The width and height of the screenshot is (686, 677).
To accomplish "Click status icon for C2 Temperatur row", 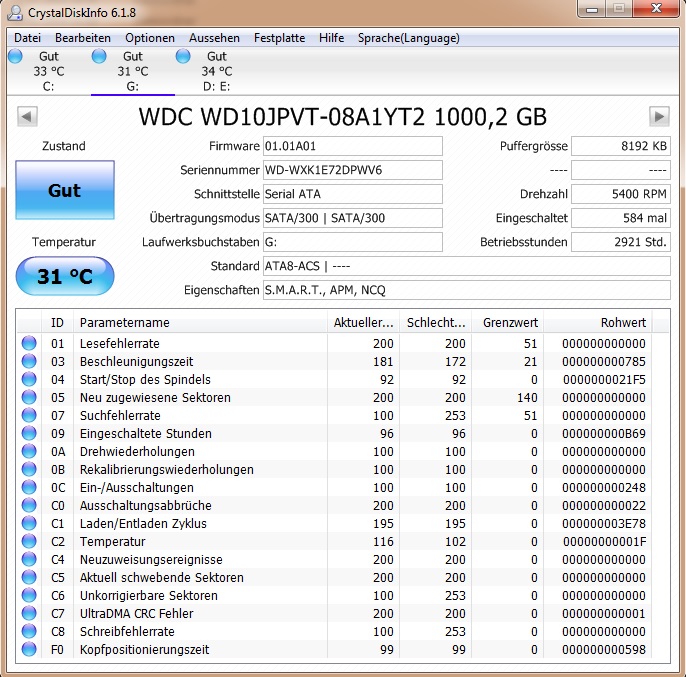I will coord(29,541).
